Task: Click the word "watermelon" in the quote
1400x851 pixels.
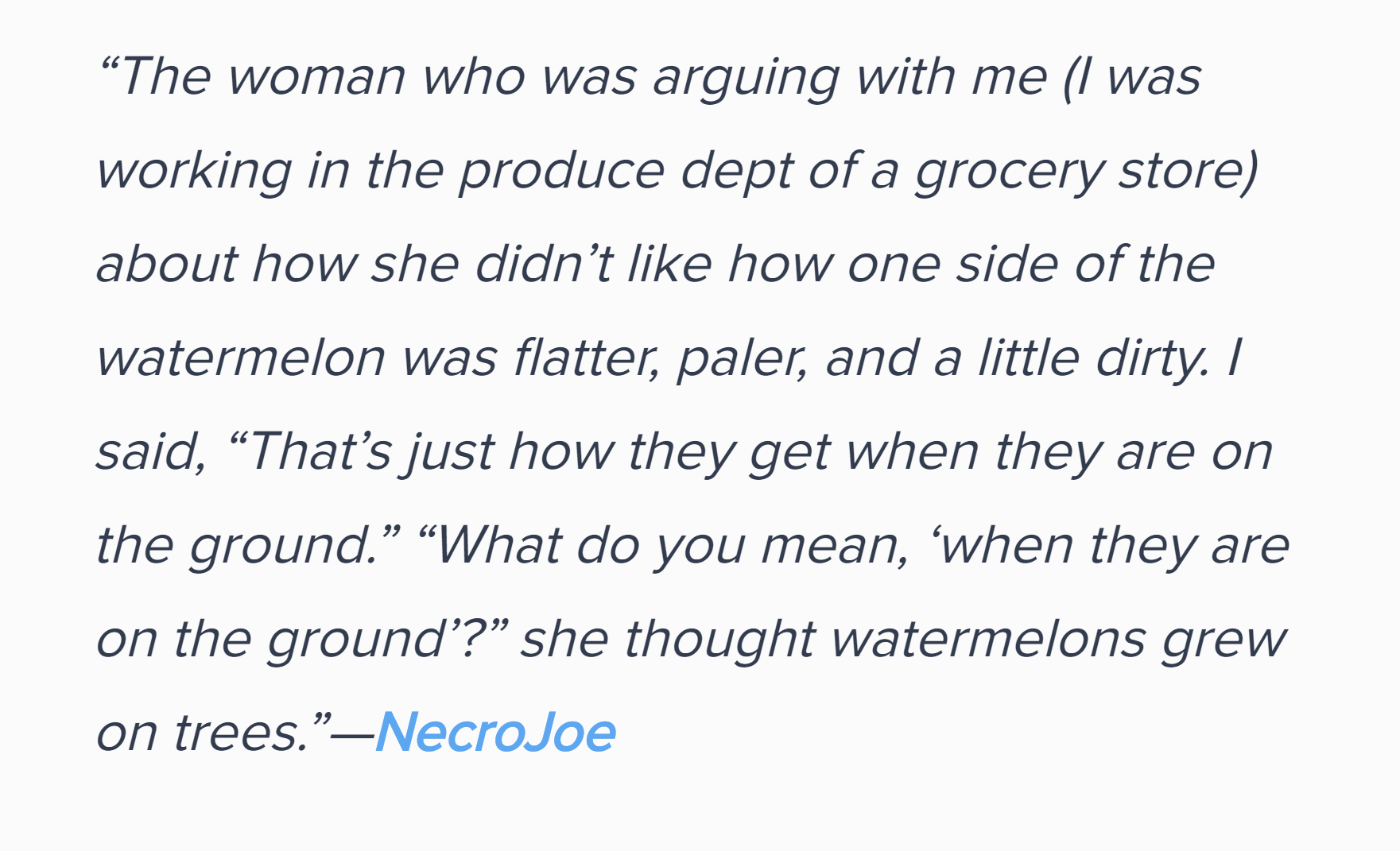Action: click(241, 358)
